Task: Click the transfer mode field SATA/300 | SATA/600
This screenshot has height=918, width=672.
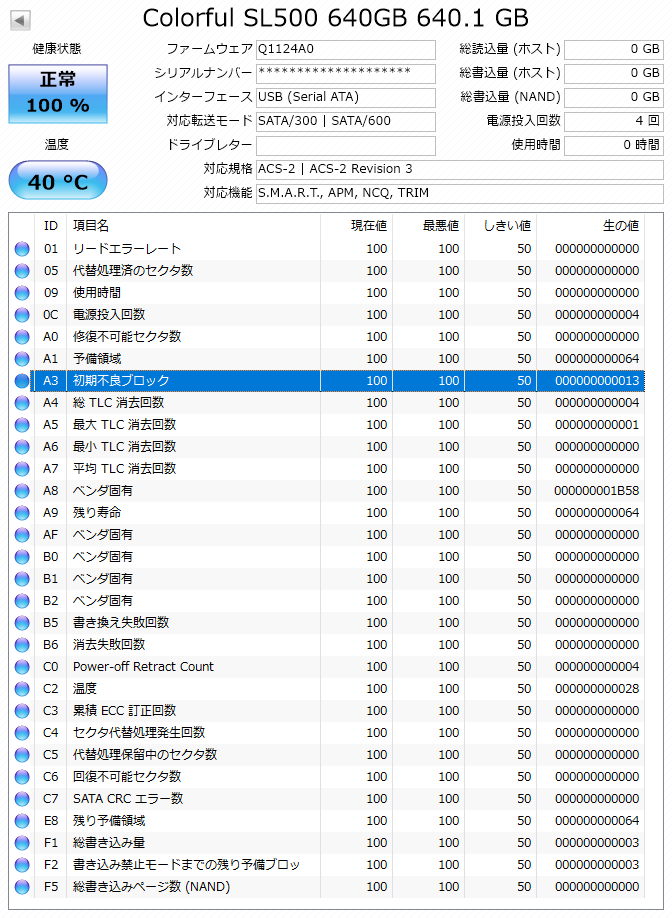Action: coord(346,121)
